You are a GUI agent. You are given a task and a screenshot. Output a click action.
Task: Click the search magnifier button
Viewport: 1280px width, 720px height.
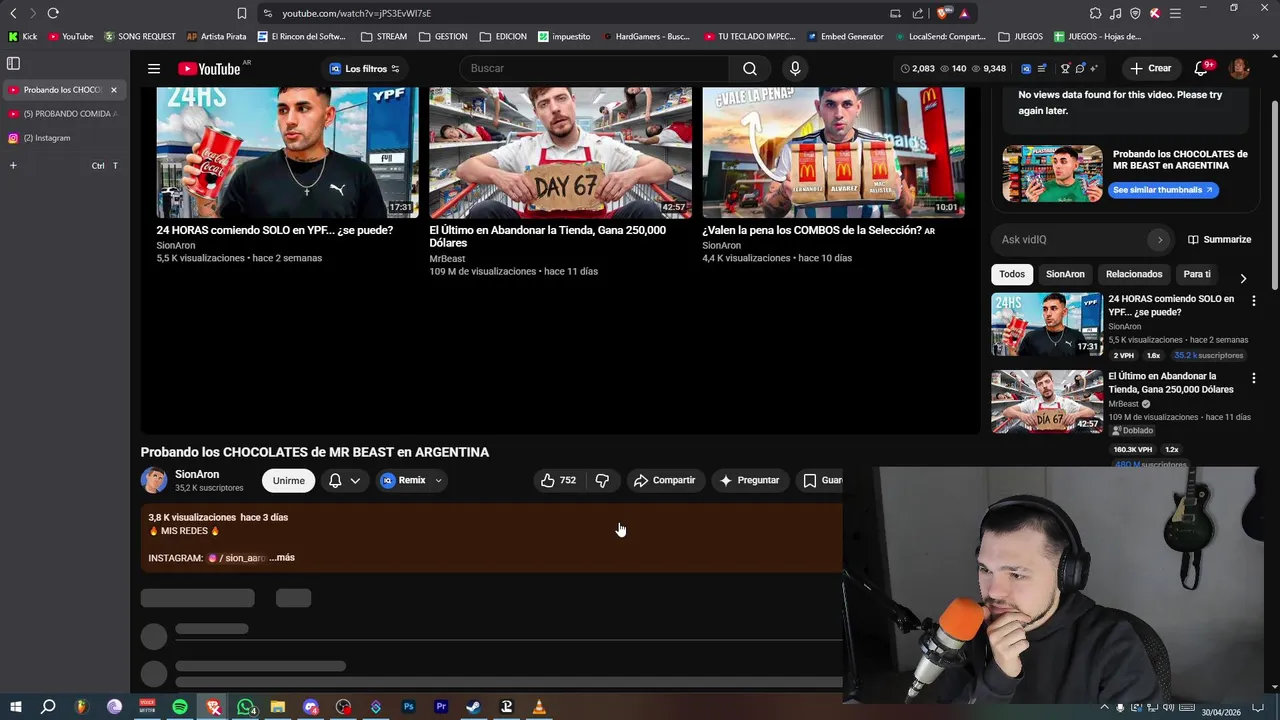tap(750, 68)
